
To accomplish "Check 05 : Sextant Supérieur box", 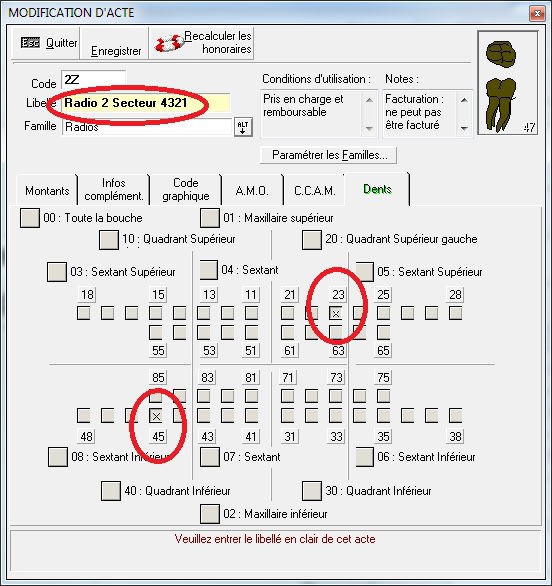I will tap(365, 272).
